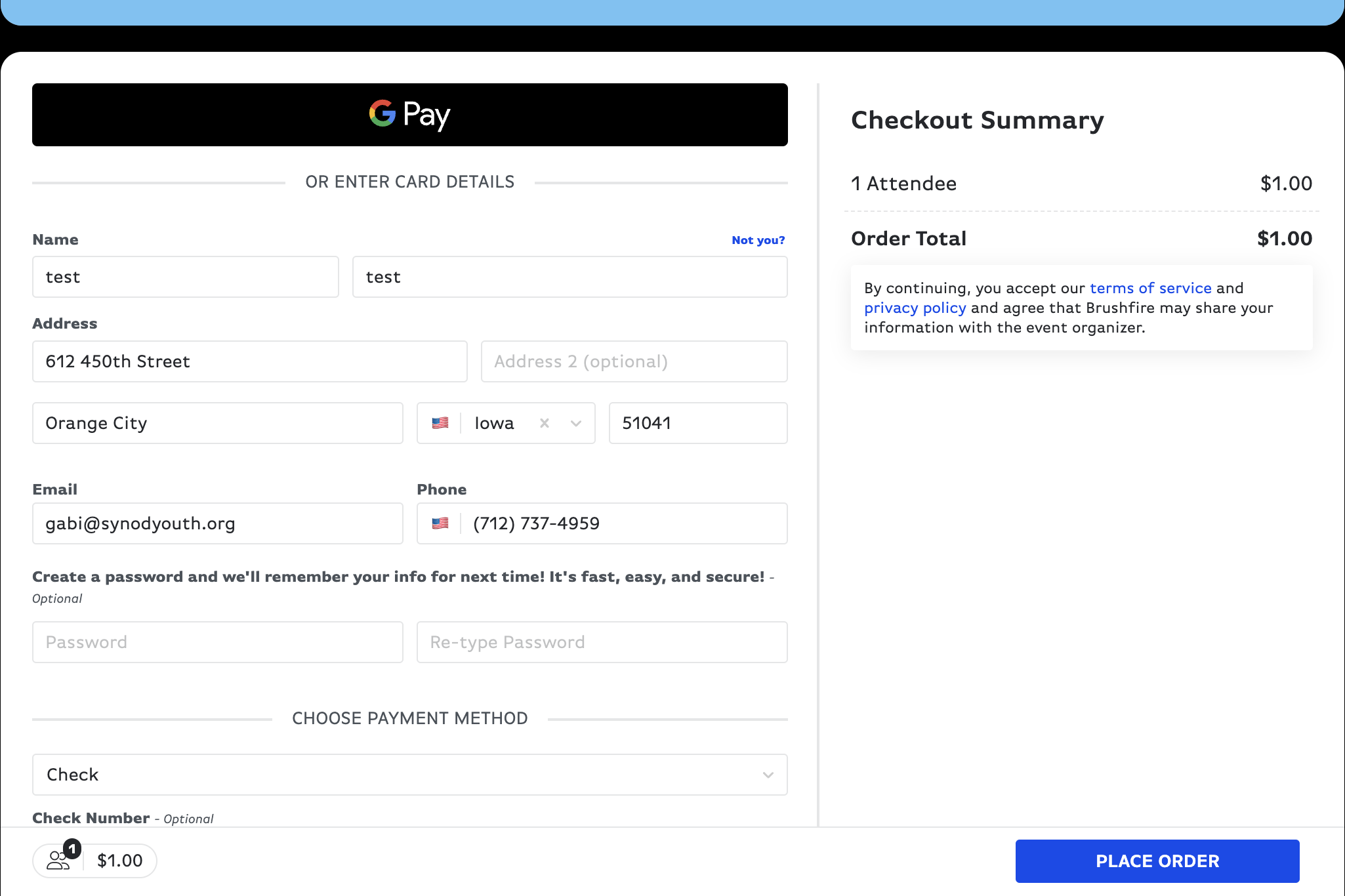Viewport: 1345px width, 896px height.
Task: Click the 'Check Number' label
Action: pos(91,818)
